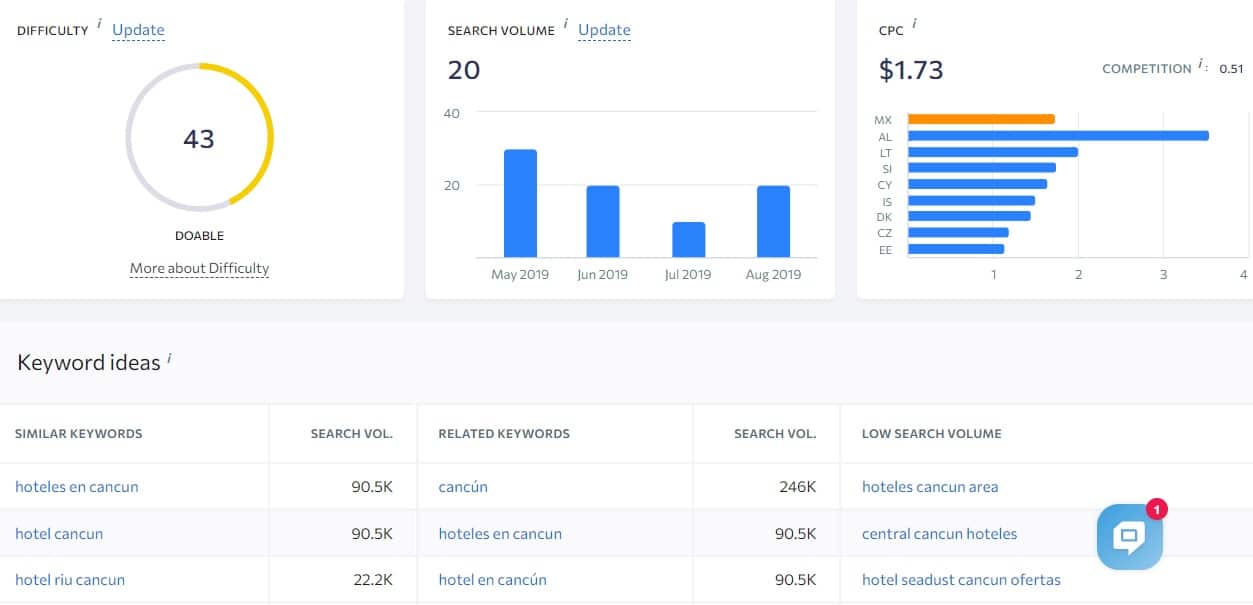
Task: Click the info icon beside Difficulty
Action: pos(99,24)
